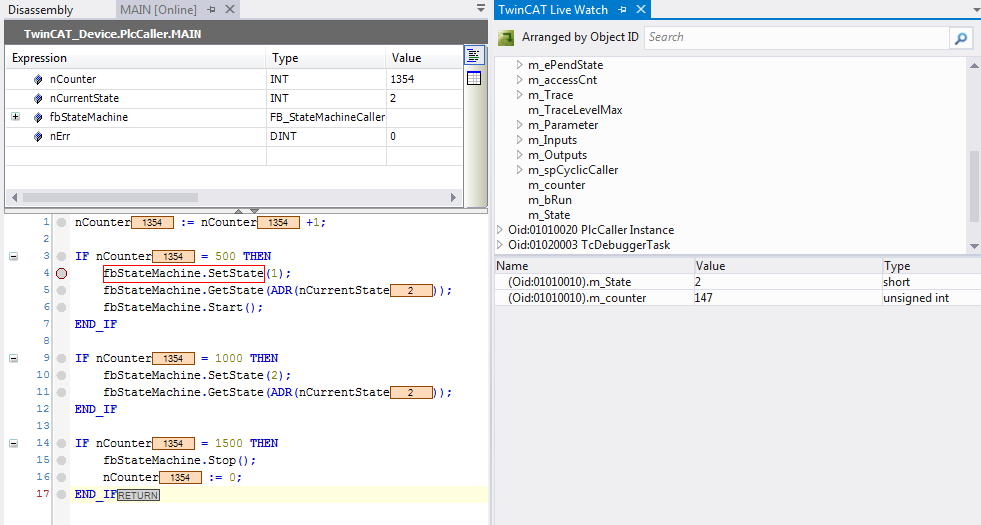Switch declaration view to textual mode icon
This screenshot has width=981, height=525.
[x=474, y=56]
